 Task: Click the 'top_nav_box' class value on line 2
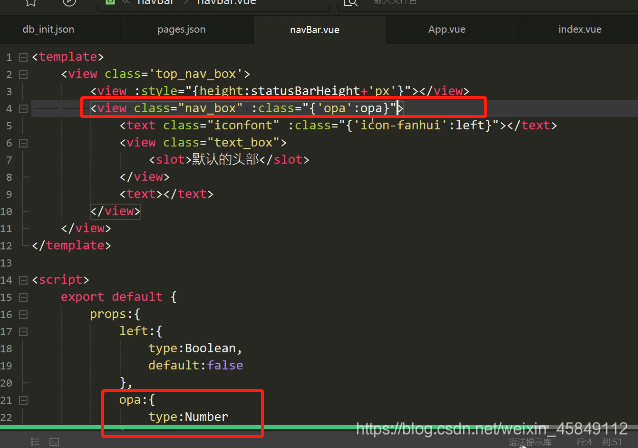[196, 74]
